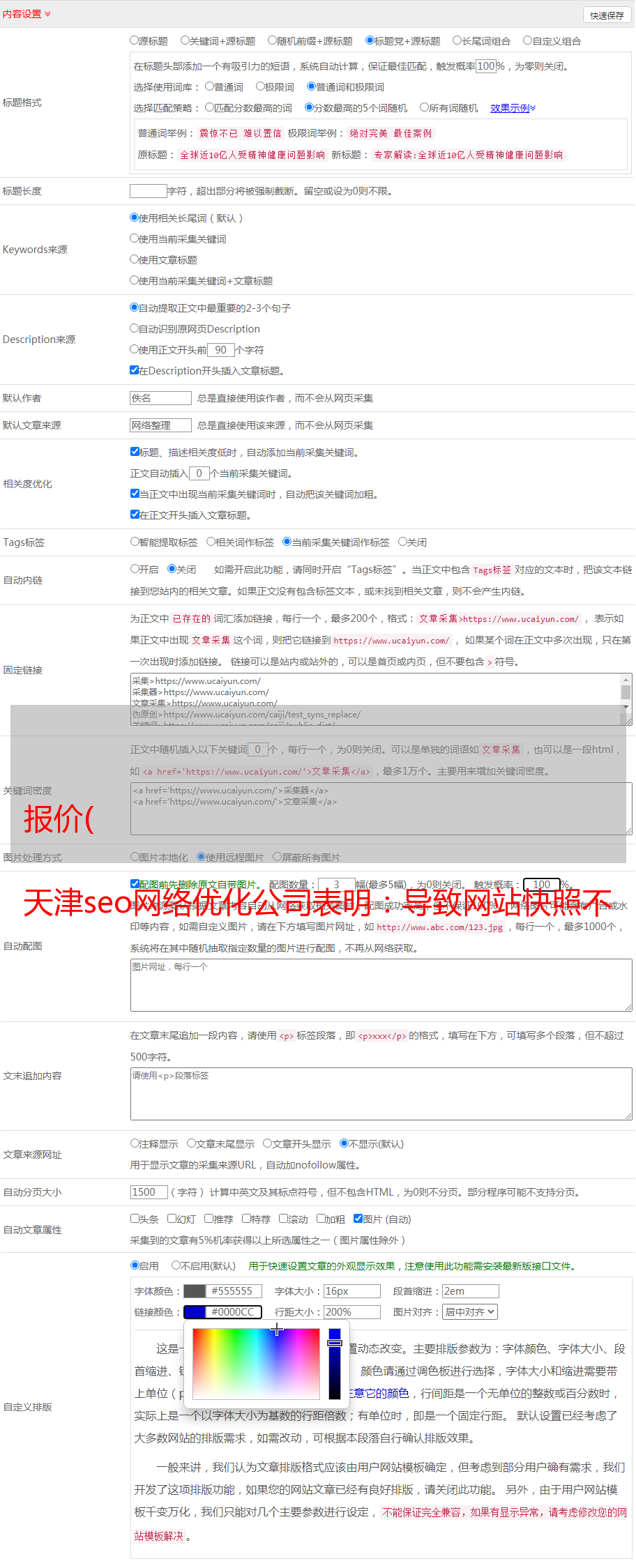Adjust the blue brightness slider bar

click(335, 1363)
